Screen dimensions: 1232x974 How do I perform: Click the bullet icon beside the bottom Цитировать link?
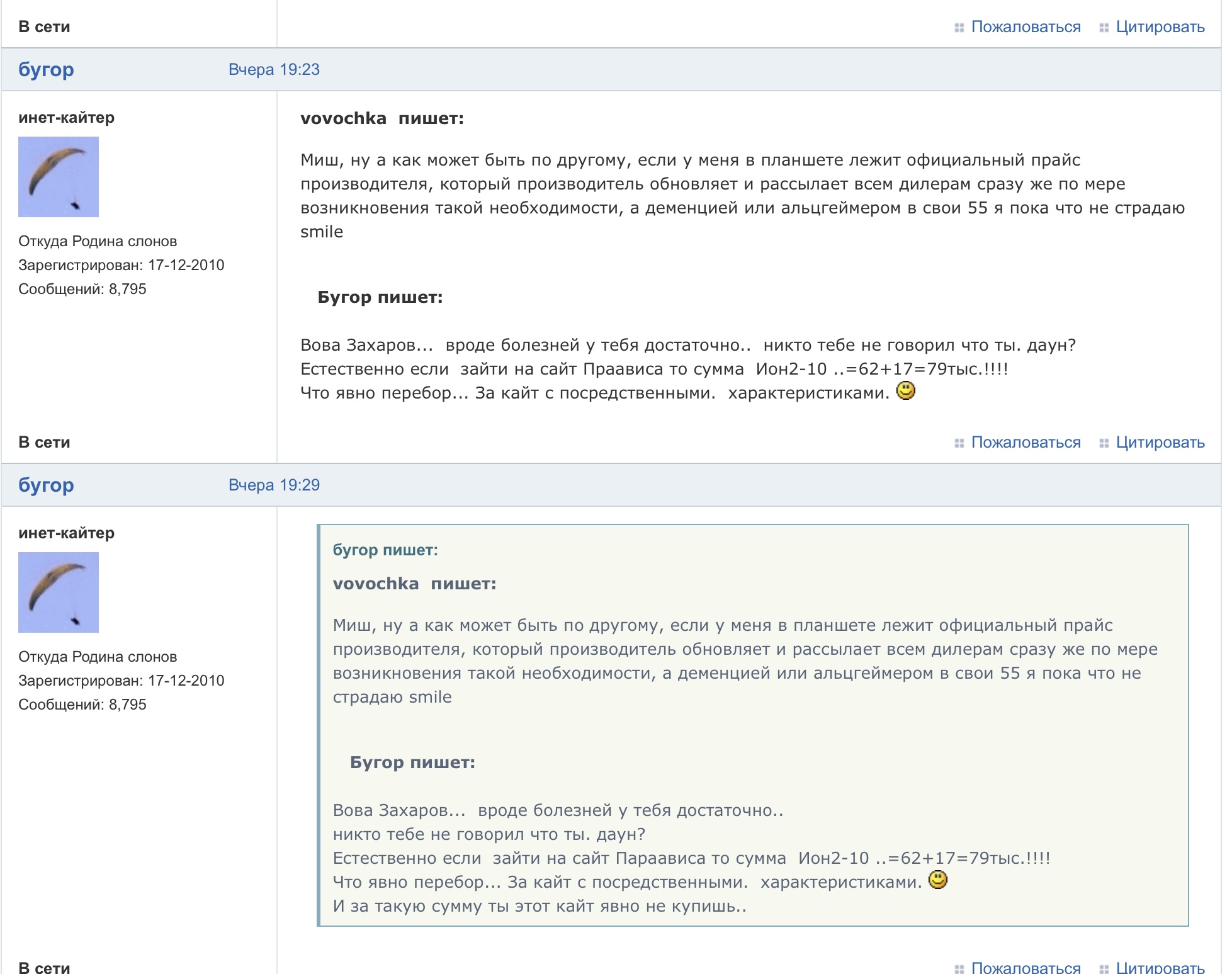point(1104,969)
